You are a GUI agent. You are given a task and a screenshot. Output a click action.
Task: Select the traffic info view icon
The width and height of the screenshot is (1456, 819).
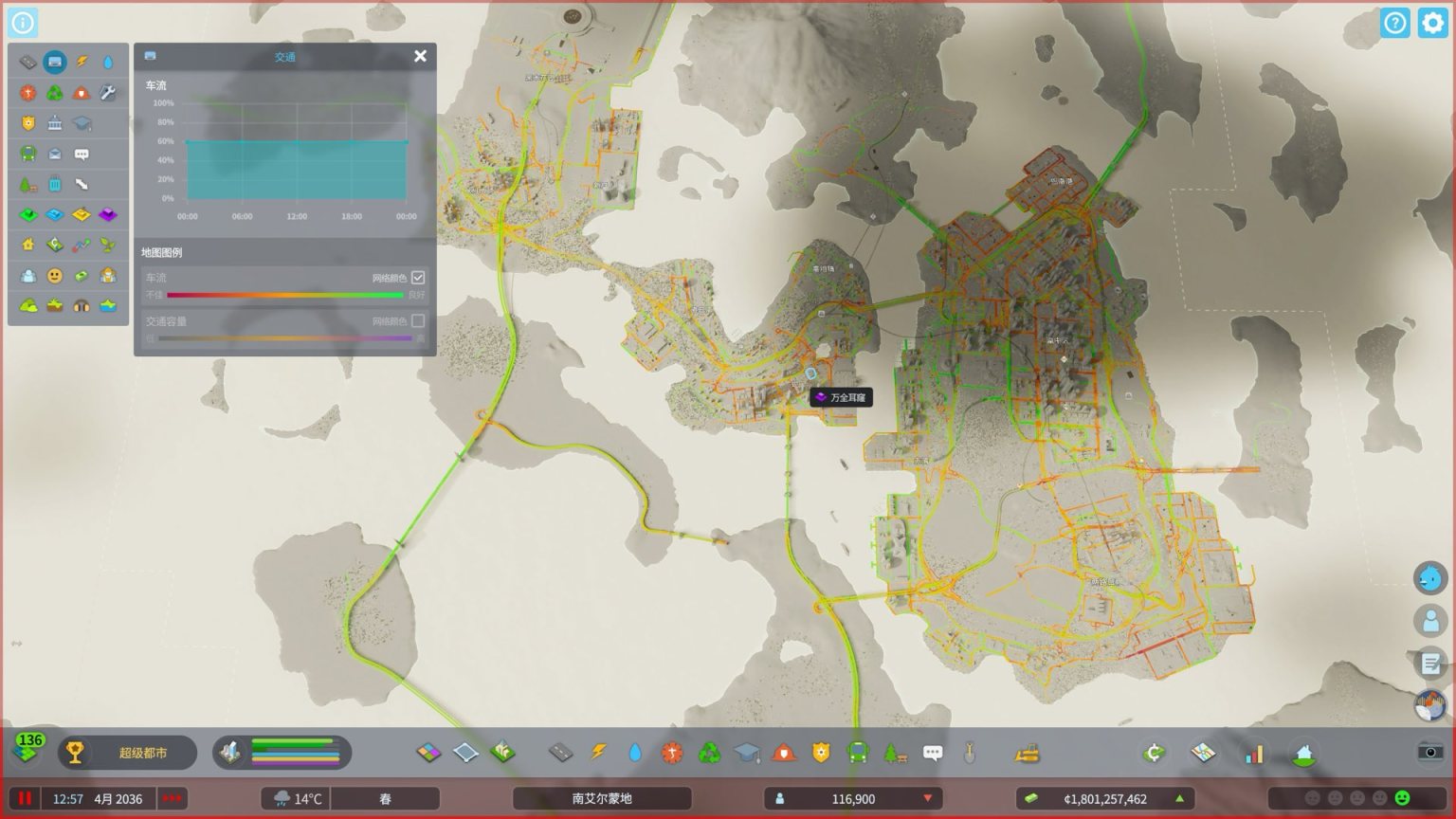click(55, 63)
